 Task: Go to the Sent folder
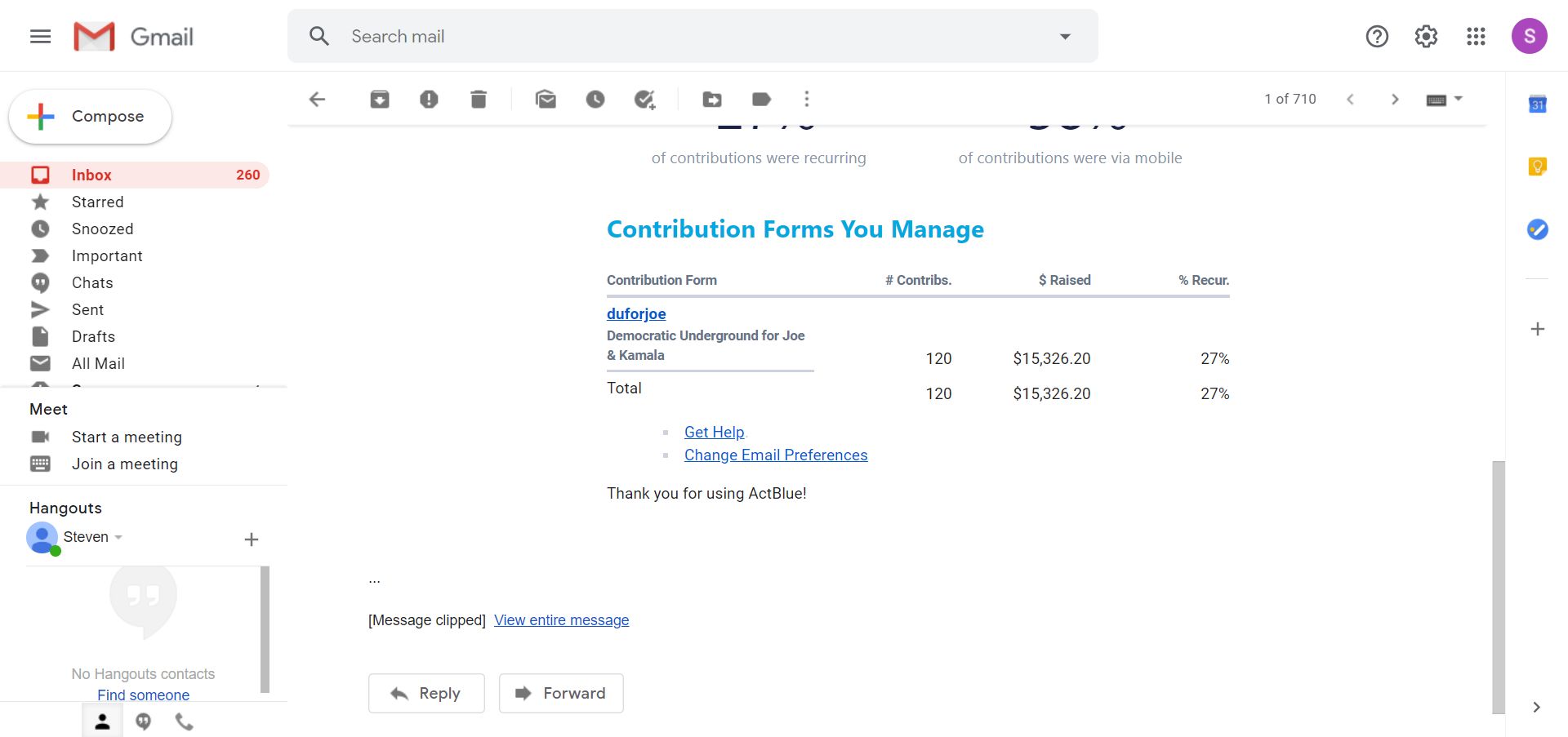87,309
